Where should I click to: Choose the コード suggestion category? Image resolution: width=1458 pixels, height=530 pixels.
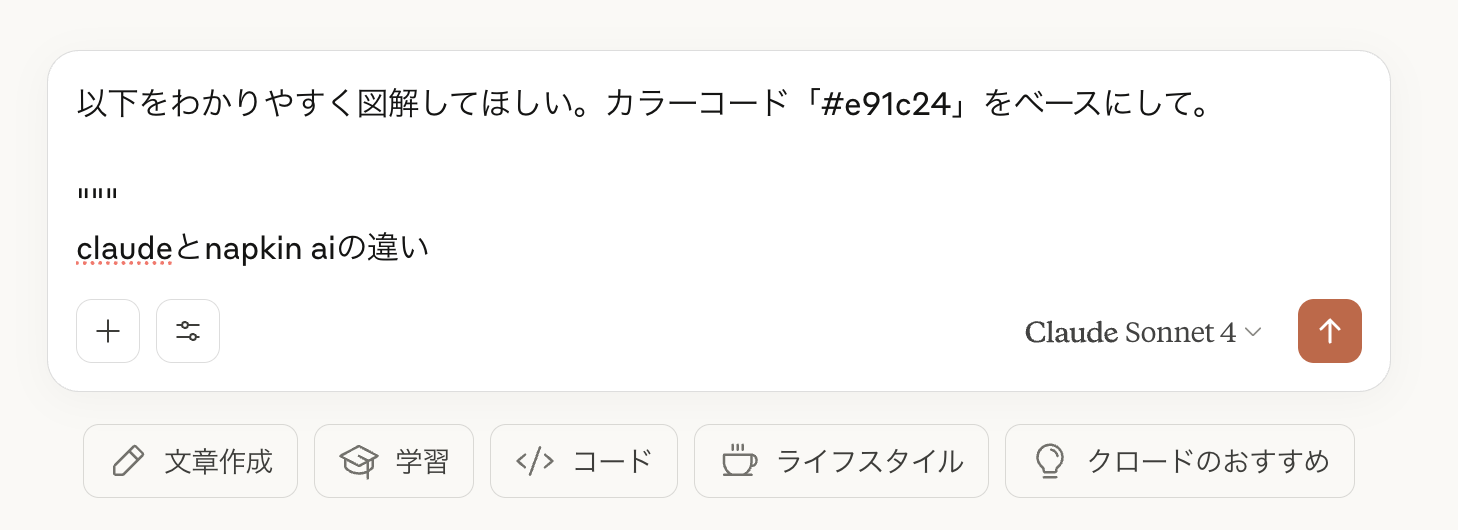[x=584, y=461]
